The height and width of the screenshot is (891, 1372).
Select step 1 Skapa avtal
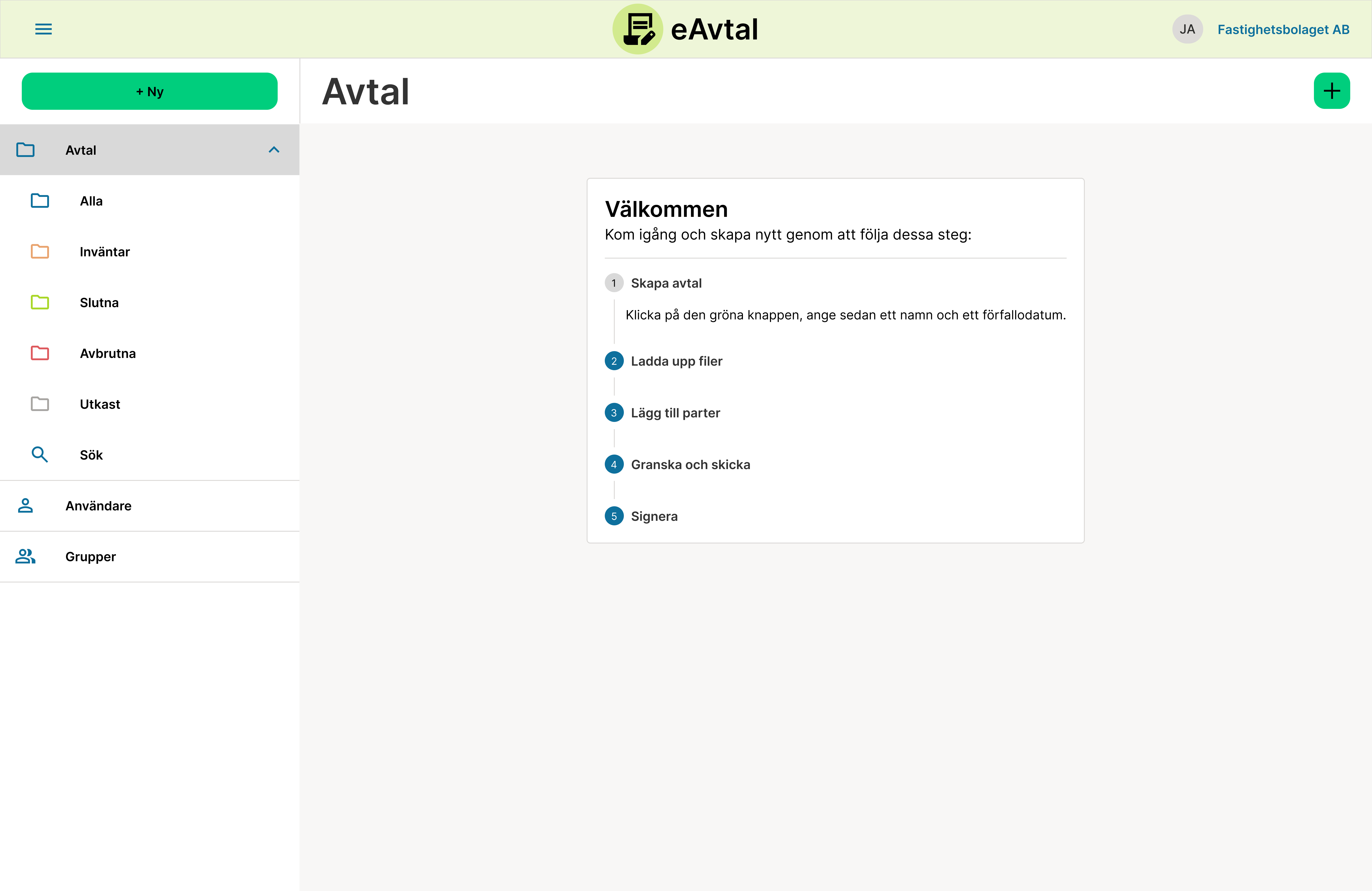pos(666,283)
